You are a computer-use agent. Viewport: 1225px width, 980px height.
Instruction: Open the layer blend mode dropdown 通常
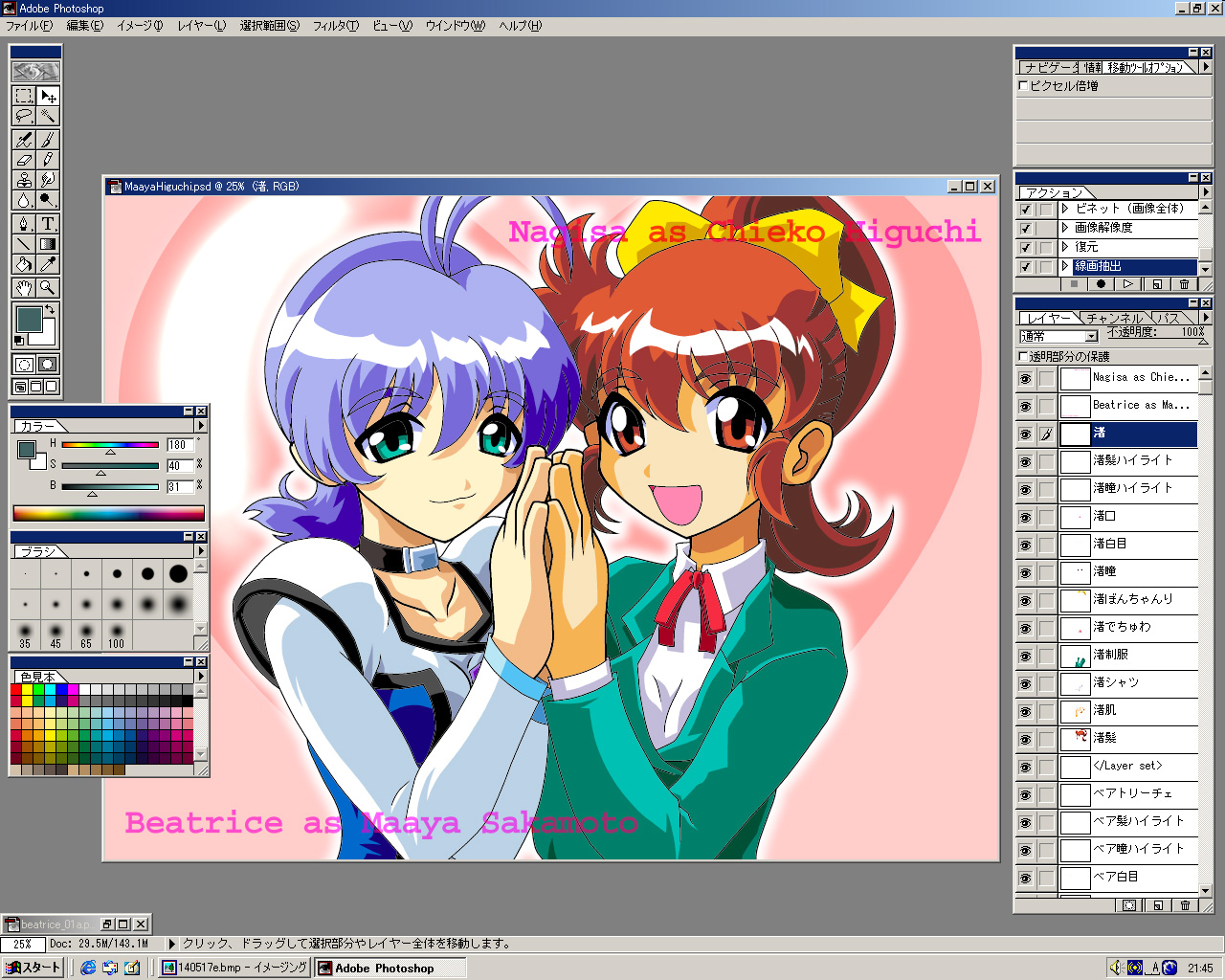click(x=1058, y=336)
